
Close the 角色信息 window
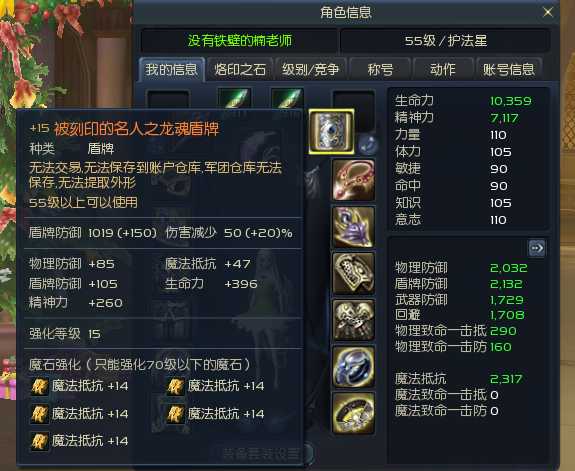548,12
